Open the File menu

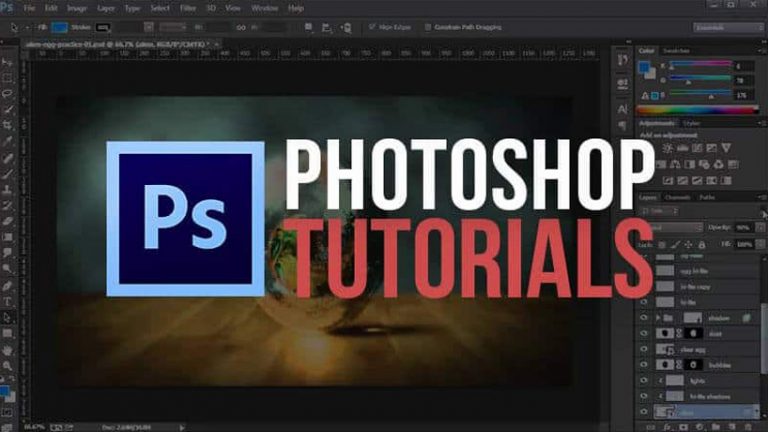(29, 8)
